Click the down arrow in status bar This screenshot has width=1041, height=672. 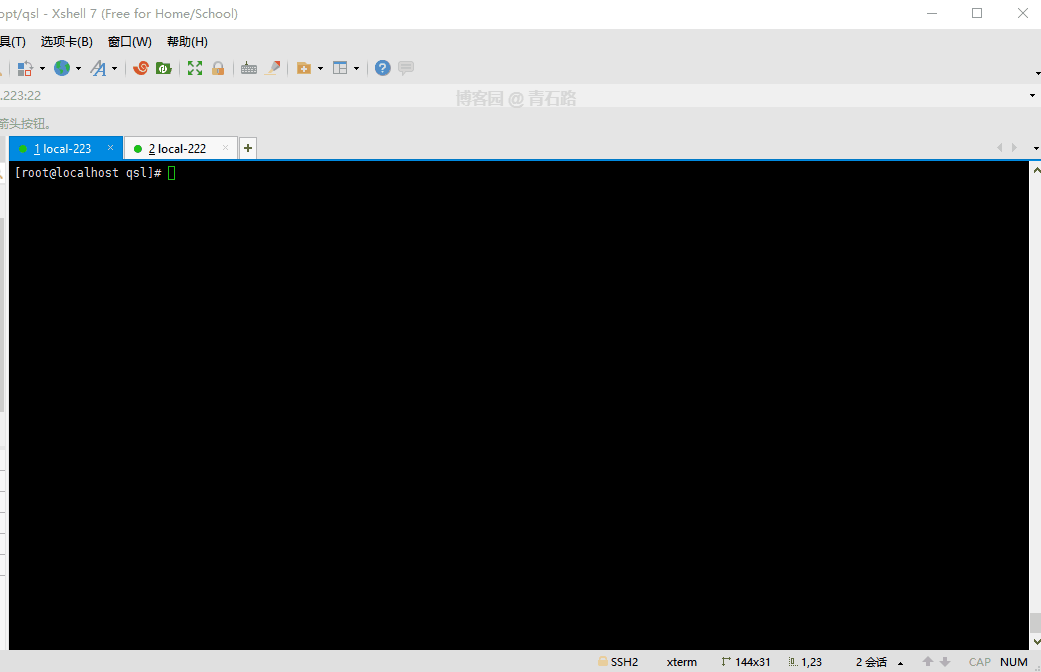click(945, 661)
